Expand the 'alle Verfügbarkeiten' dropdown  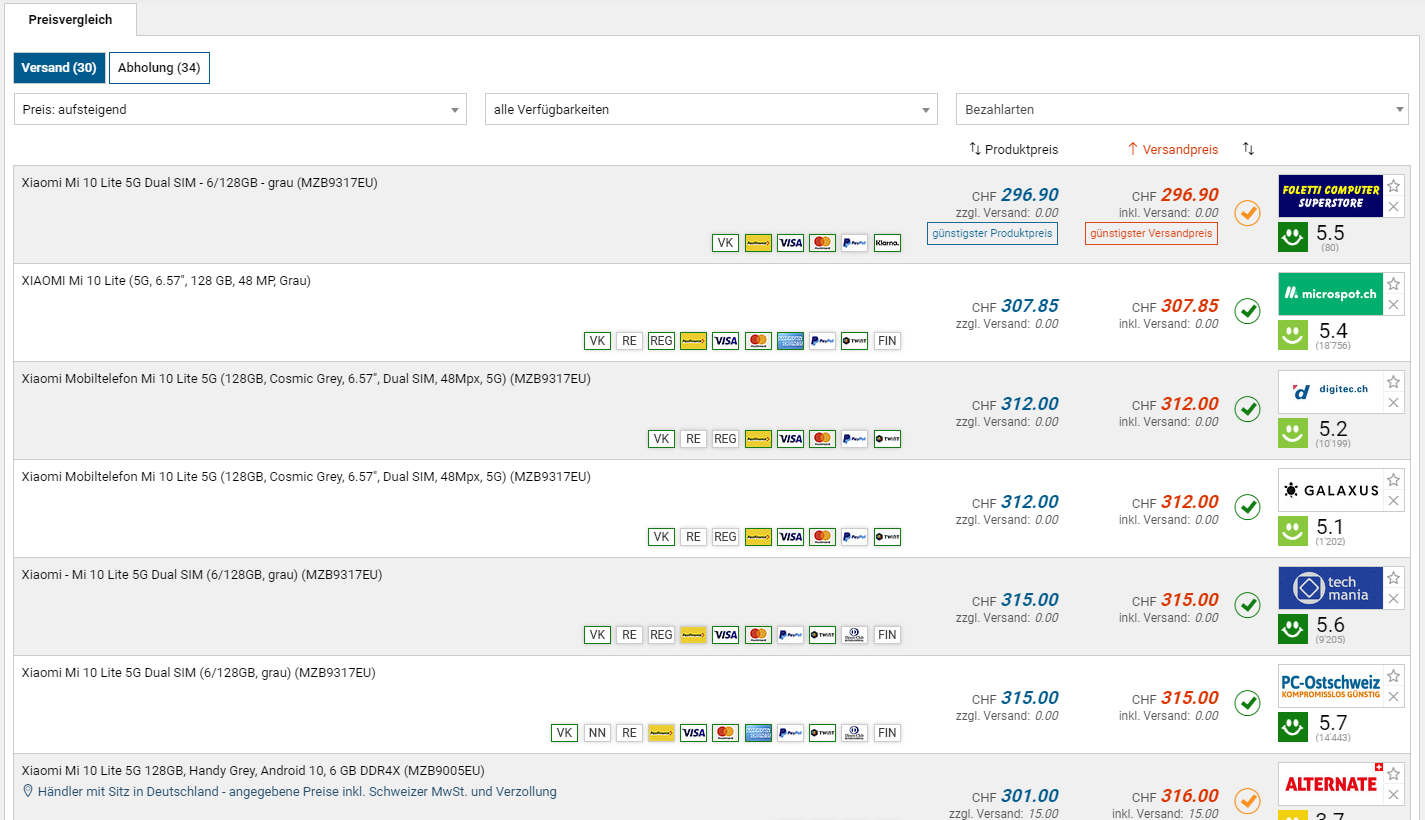tap(711, 109)
